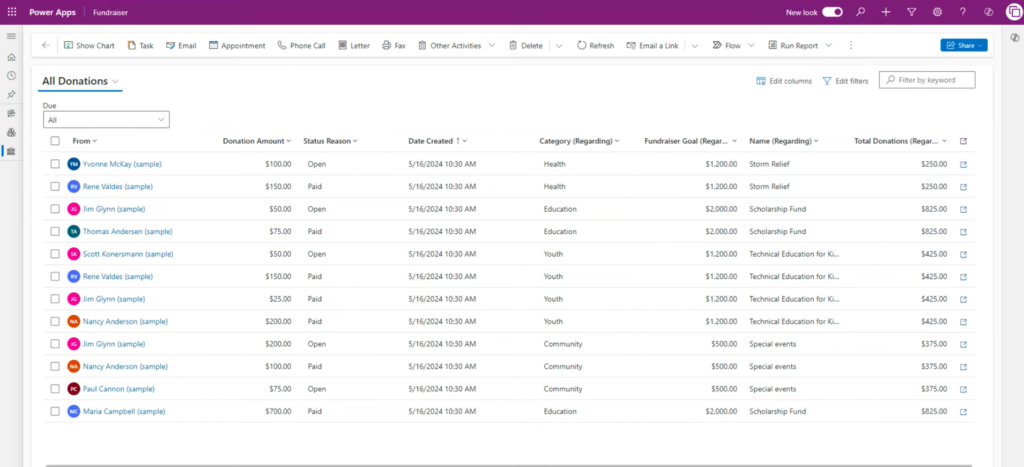Open the settings gear icon
Screen dimensions: 1024x467
point(937,12)
